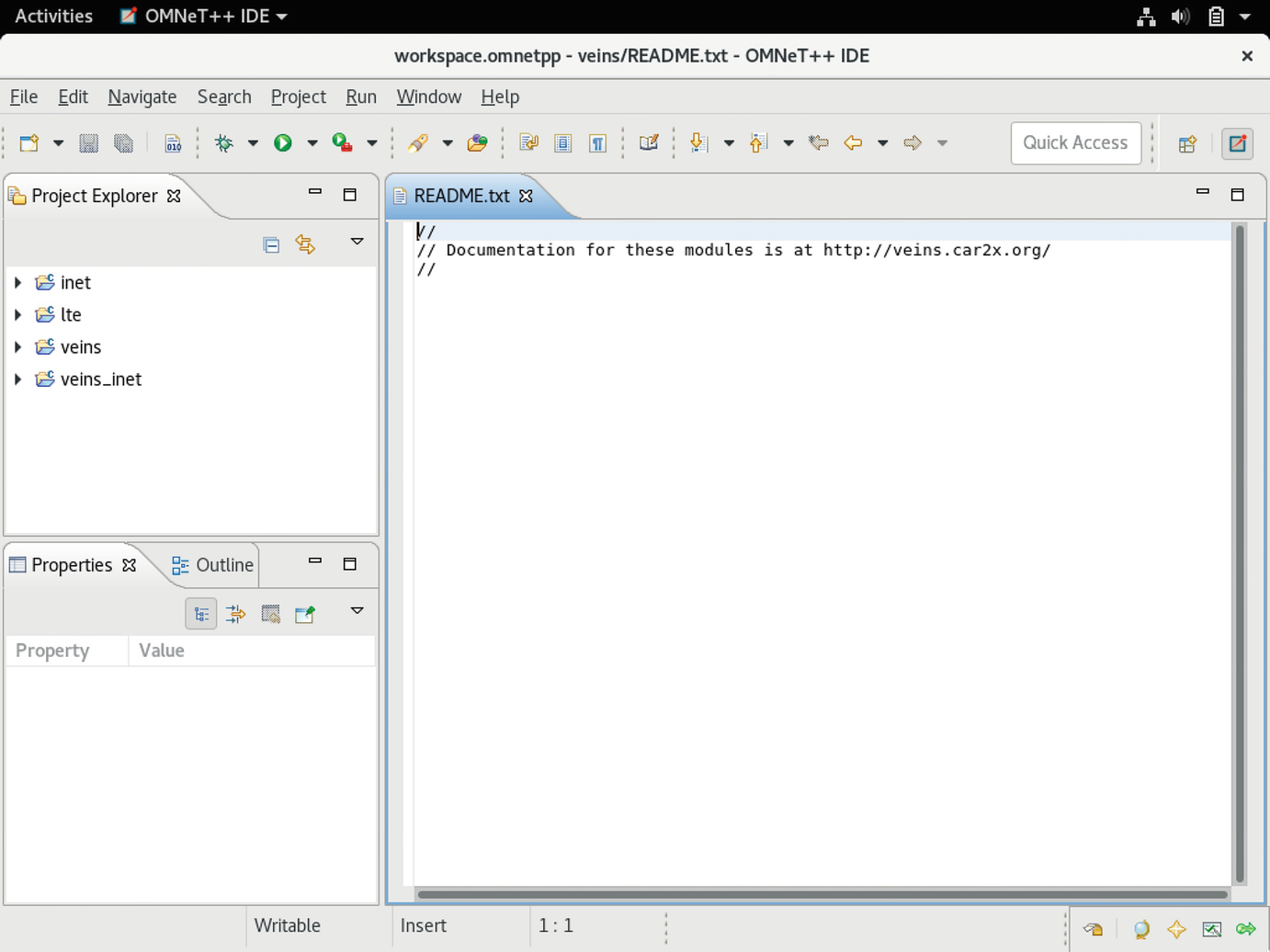1270x952 pixels.
Task: Toggle Show Advanced Properties icon
Action: 235,614
